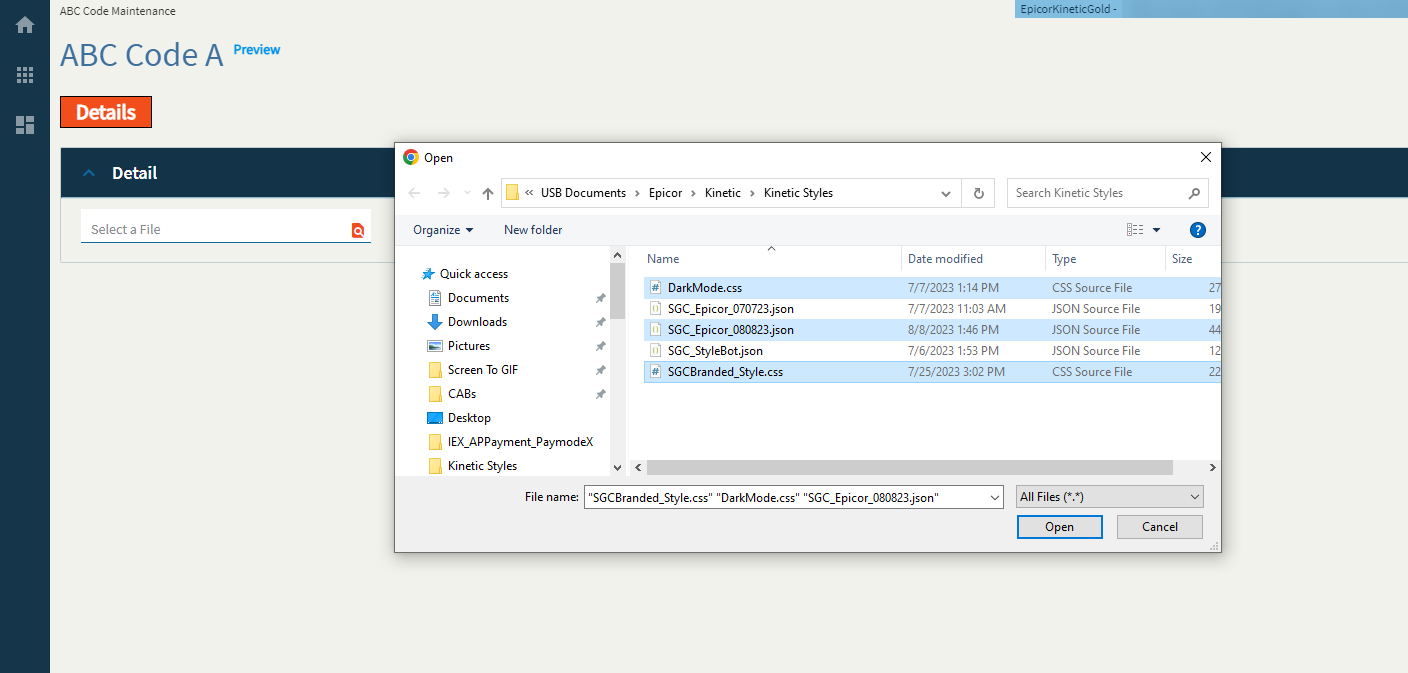Click the Pictures folder icon
The width and height of the screenshot is (1408, 673).
[435, 346]
